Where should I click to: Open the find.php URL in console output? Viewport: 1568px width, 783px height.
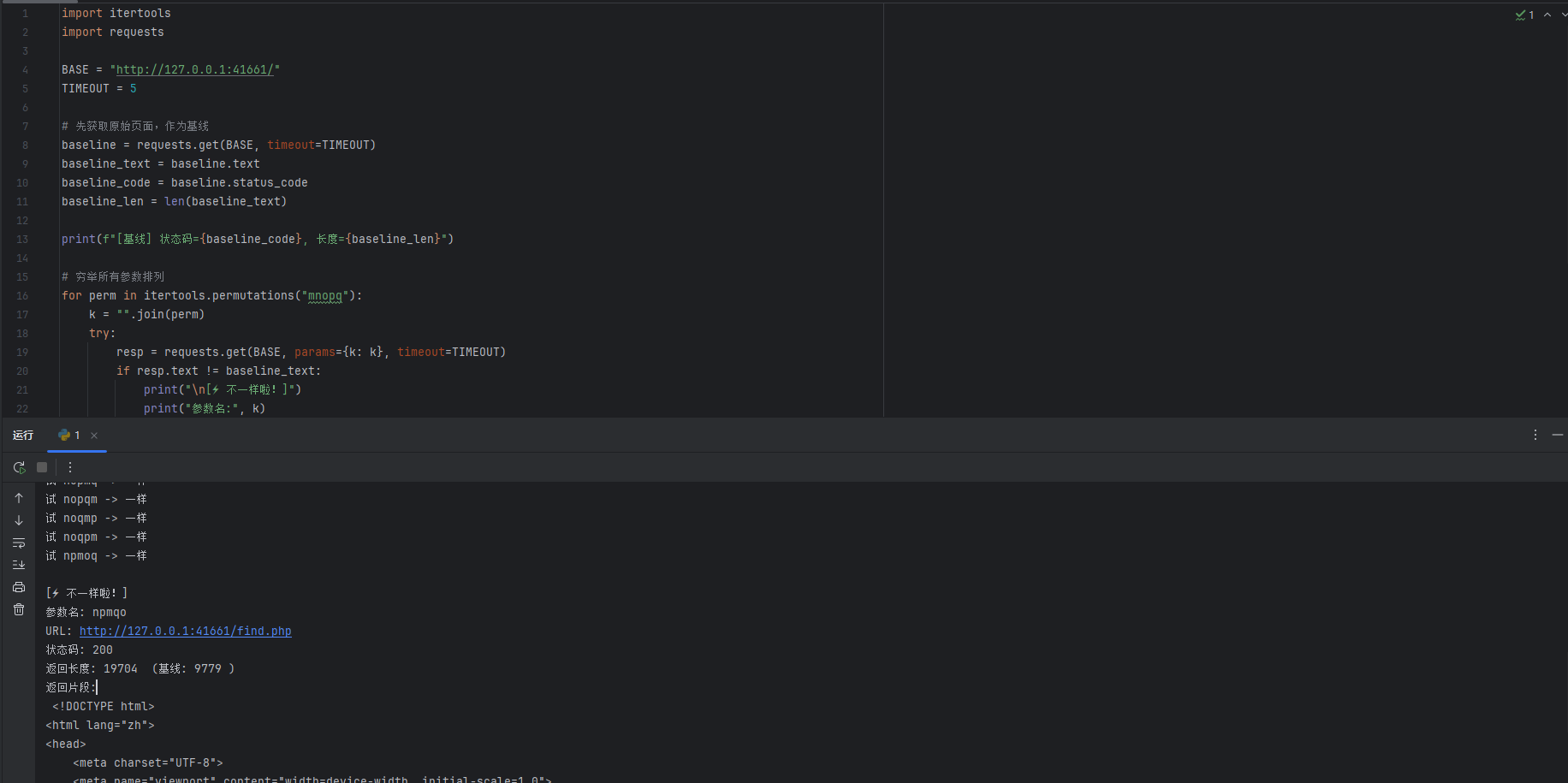185,631
